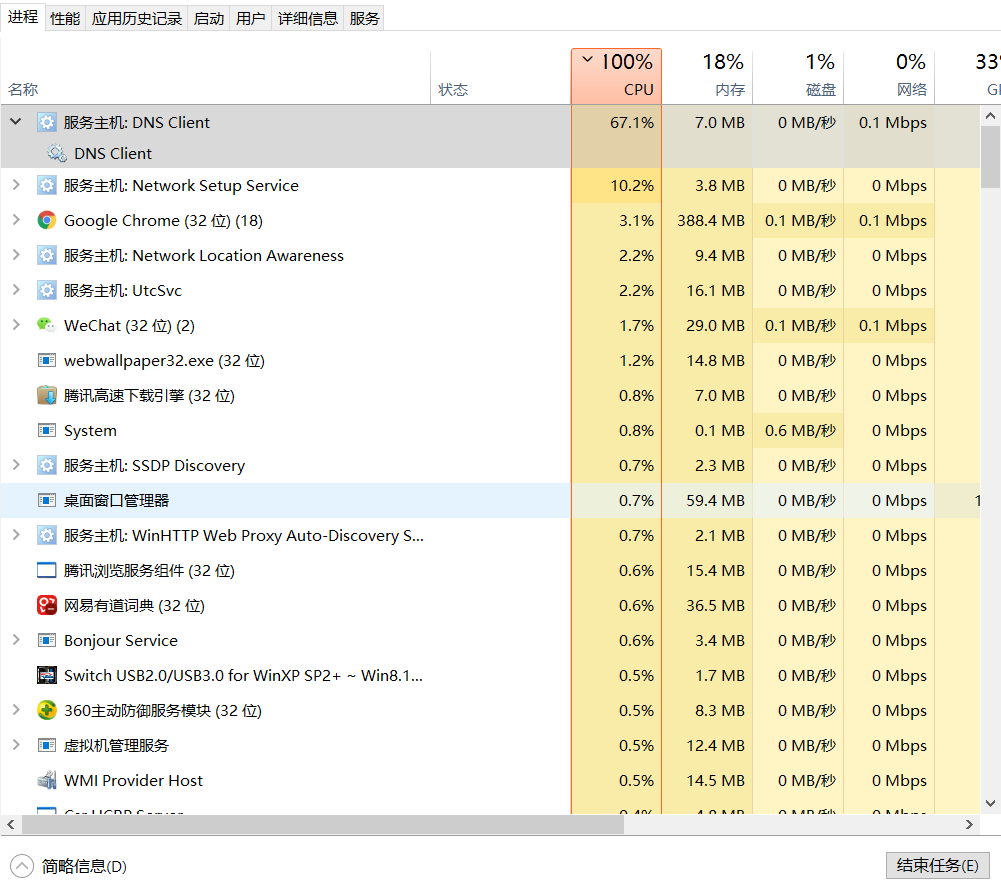Click the 结束任务 button
The image size is (1001, 896).
pos(937,866)
